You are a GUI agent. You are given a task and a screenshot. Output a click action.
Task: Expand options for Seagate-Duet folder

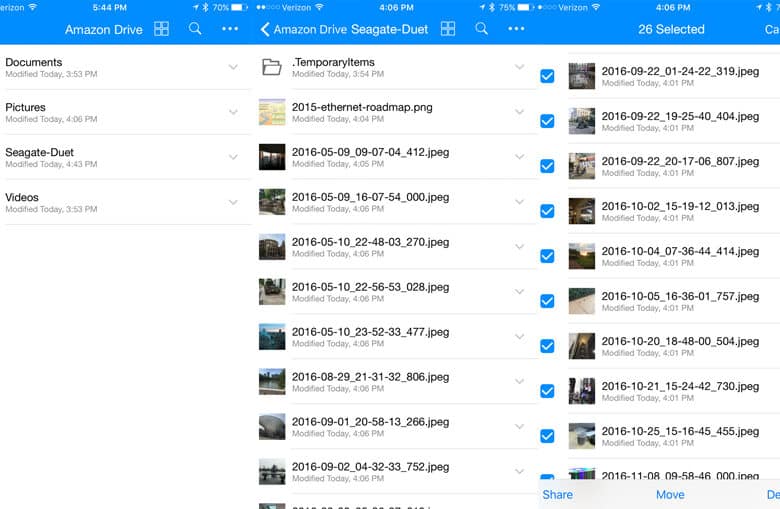tap(233, 157)
